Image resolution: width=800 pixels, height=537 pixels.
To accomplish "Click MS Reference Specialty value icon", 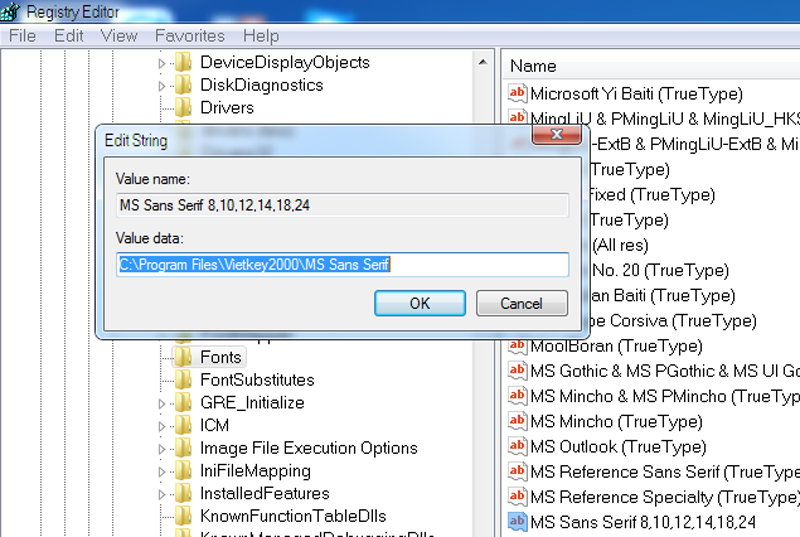I will coord(517,497).
